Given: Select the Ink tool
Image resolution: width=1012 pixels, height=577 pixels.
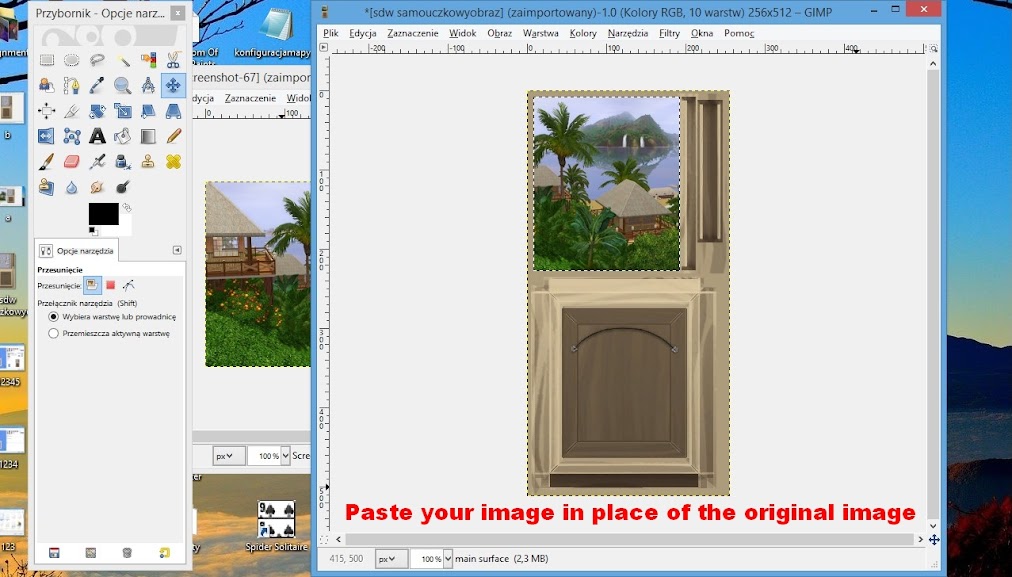Looking at the screenshot, I should coord(123,161).
